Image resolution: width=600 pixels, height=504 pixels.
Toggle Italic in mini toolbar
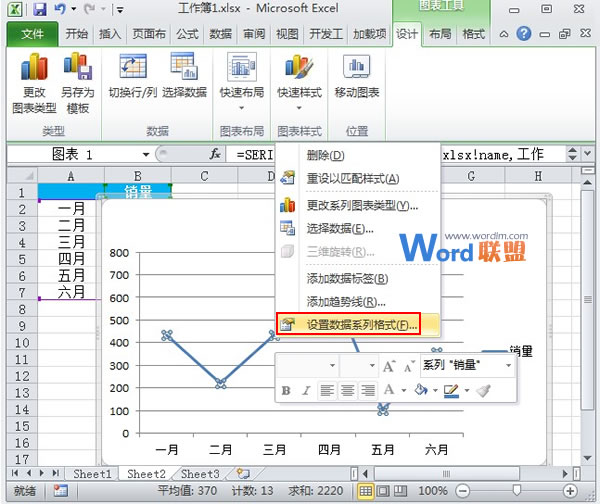pos(306,390)
